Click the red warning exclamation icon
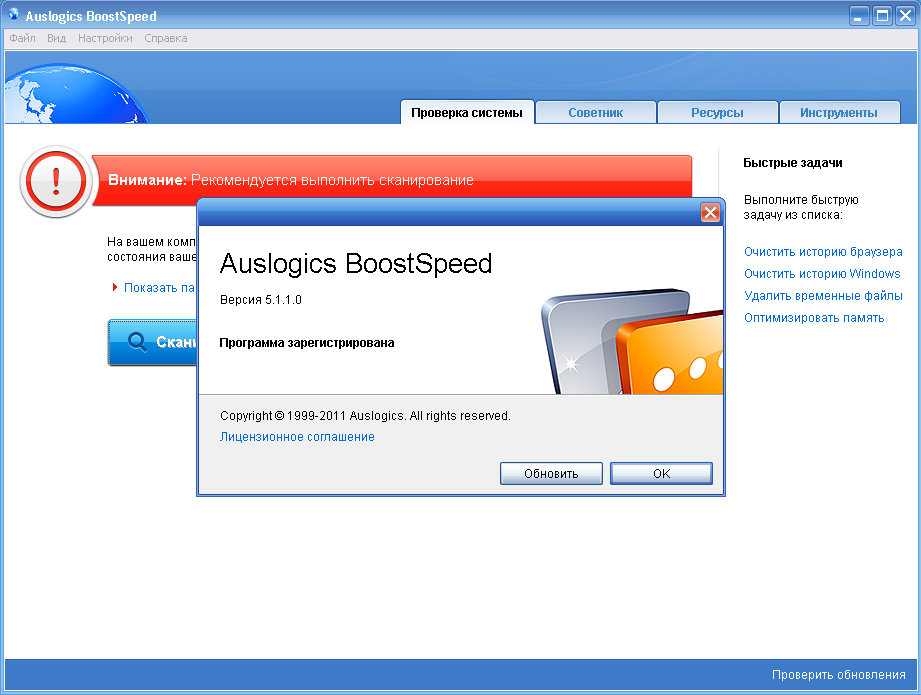921x695 pixels. coord(55,182)
